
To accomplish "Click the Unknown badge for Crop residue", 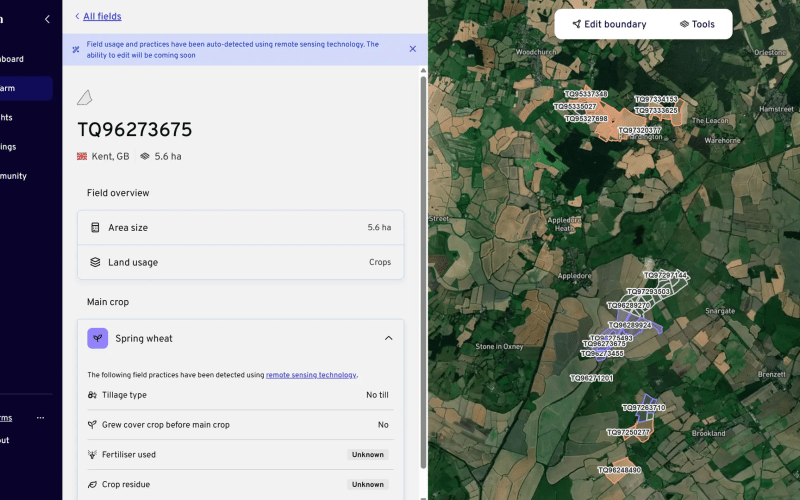I will 368,484.
